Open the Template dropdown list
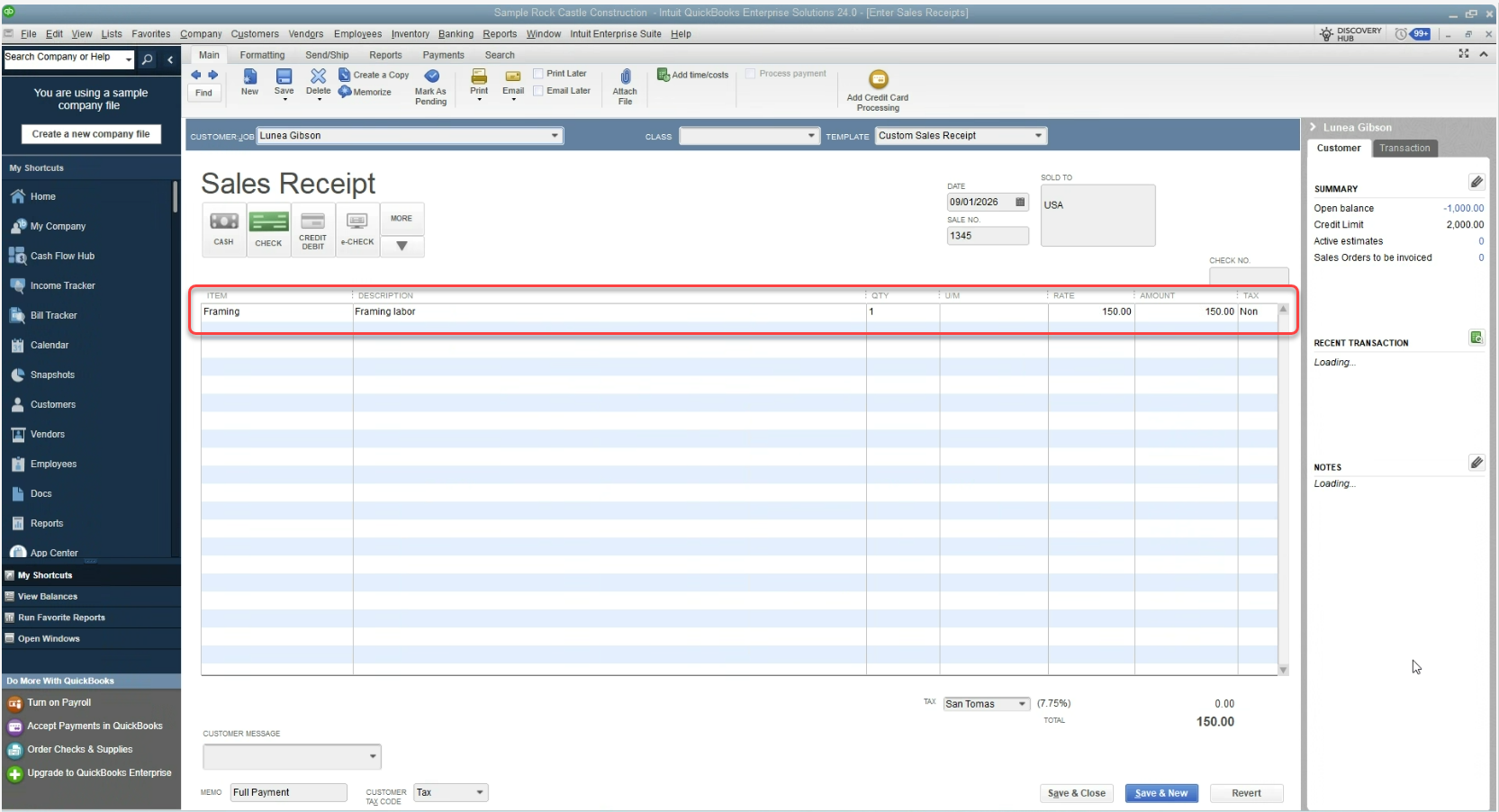1499x812 pixels. pos(1038,136)
